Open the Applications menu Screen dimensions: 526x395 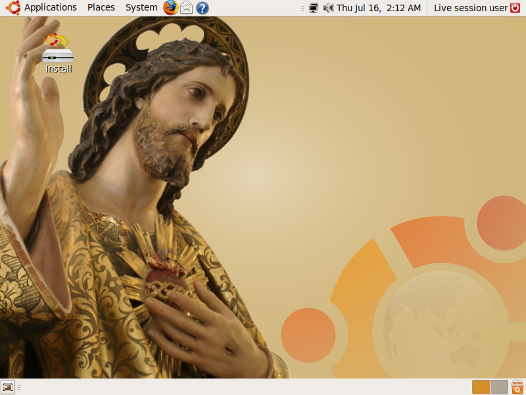point(50,7)
